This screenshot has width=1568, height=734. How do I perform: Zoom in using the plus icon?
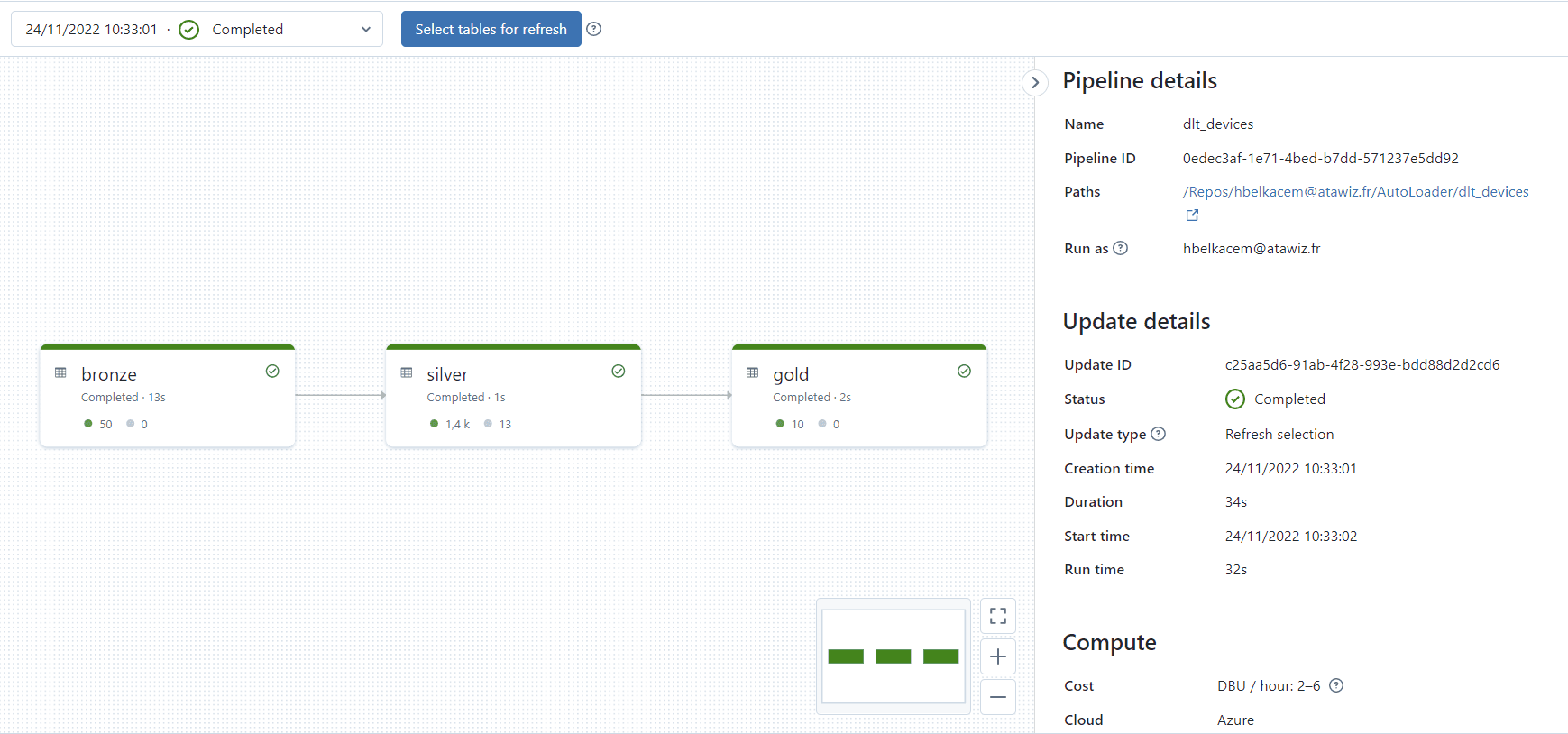[997, 656]
